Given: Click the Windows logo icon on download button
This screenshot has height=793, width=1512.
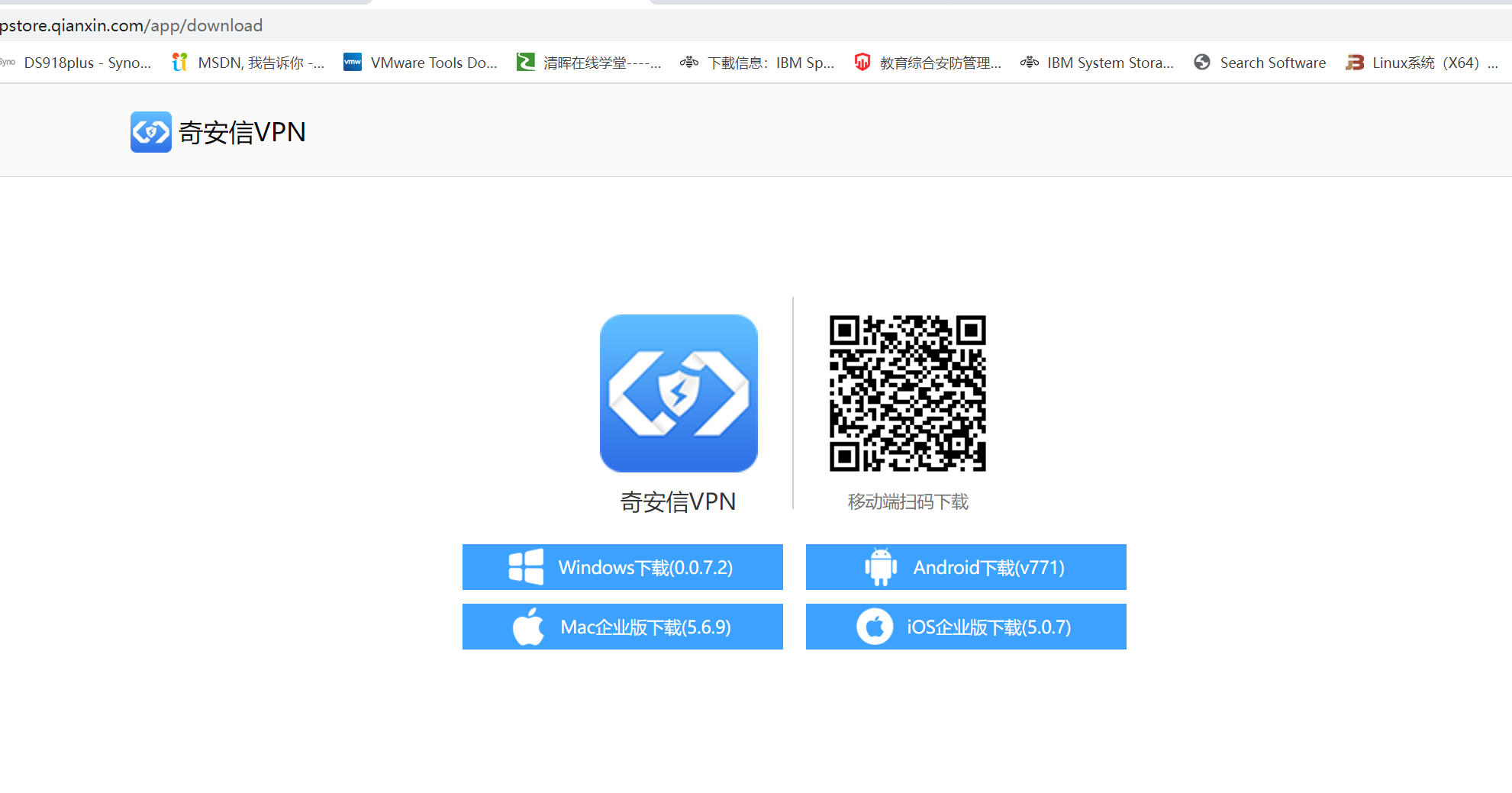Looking at the screenshot, I should click(526, 567).
